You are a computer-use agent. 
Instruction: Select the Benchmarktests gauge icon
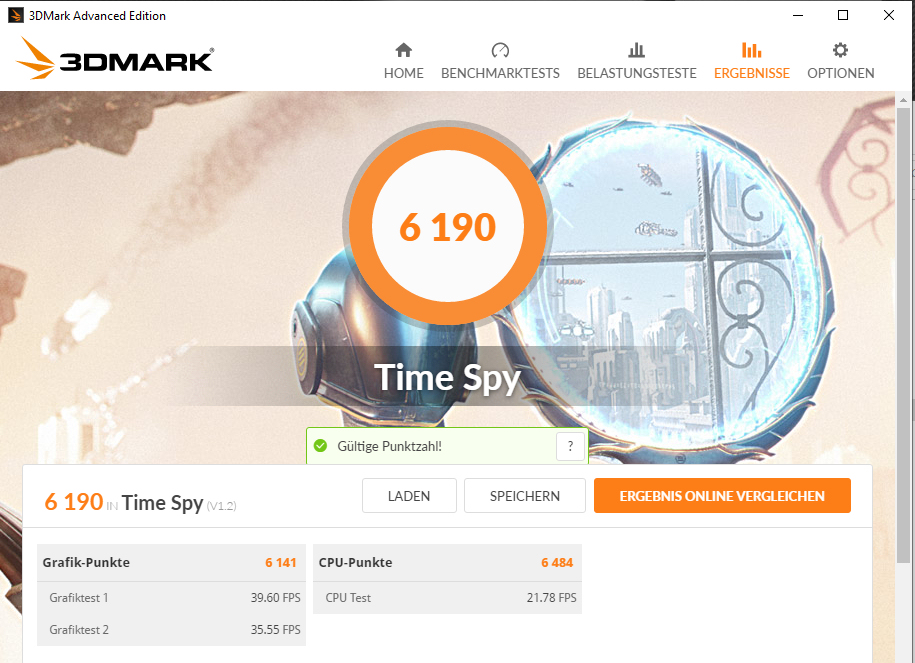point(500,50)
